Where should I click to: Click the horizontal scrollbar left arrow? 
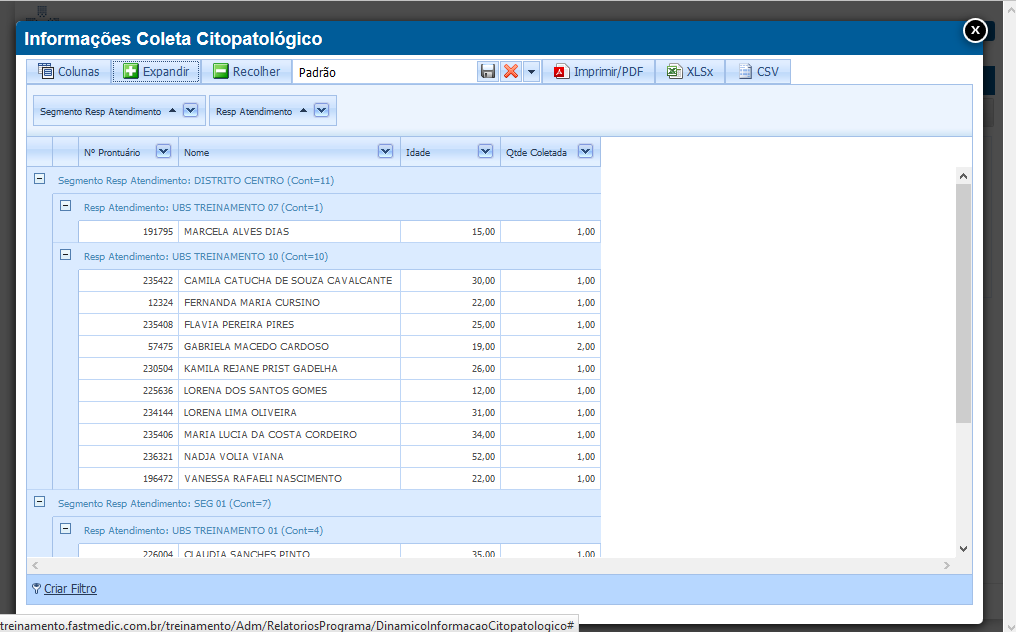click(35, 565)
